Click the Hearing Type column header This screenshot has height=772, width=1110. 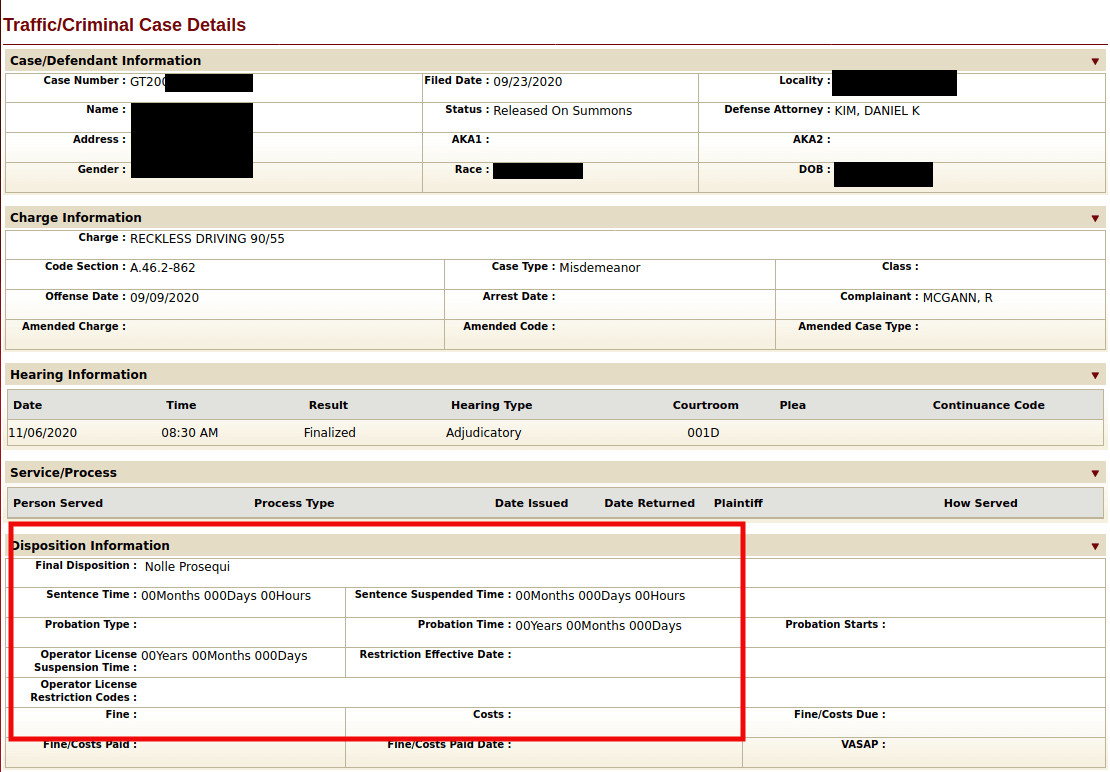click(491, 405)
